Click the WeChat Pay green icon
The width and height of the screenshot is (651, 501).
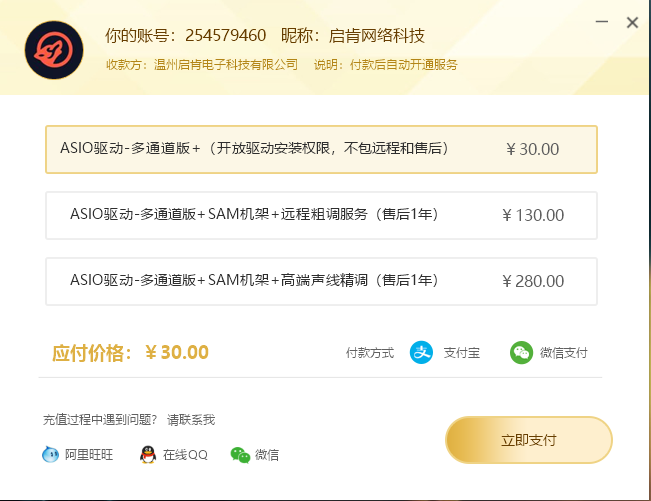pos(521,353)
